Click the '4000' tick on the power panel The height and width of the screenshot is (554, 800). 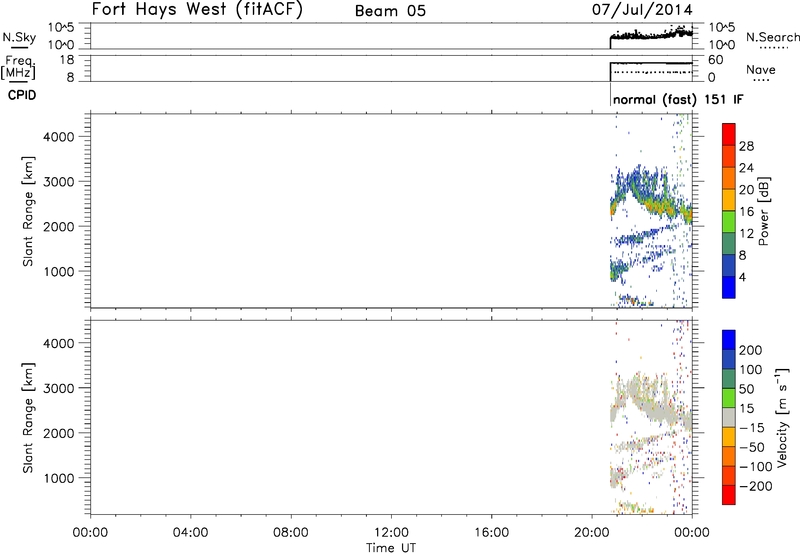point(58,137)
